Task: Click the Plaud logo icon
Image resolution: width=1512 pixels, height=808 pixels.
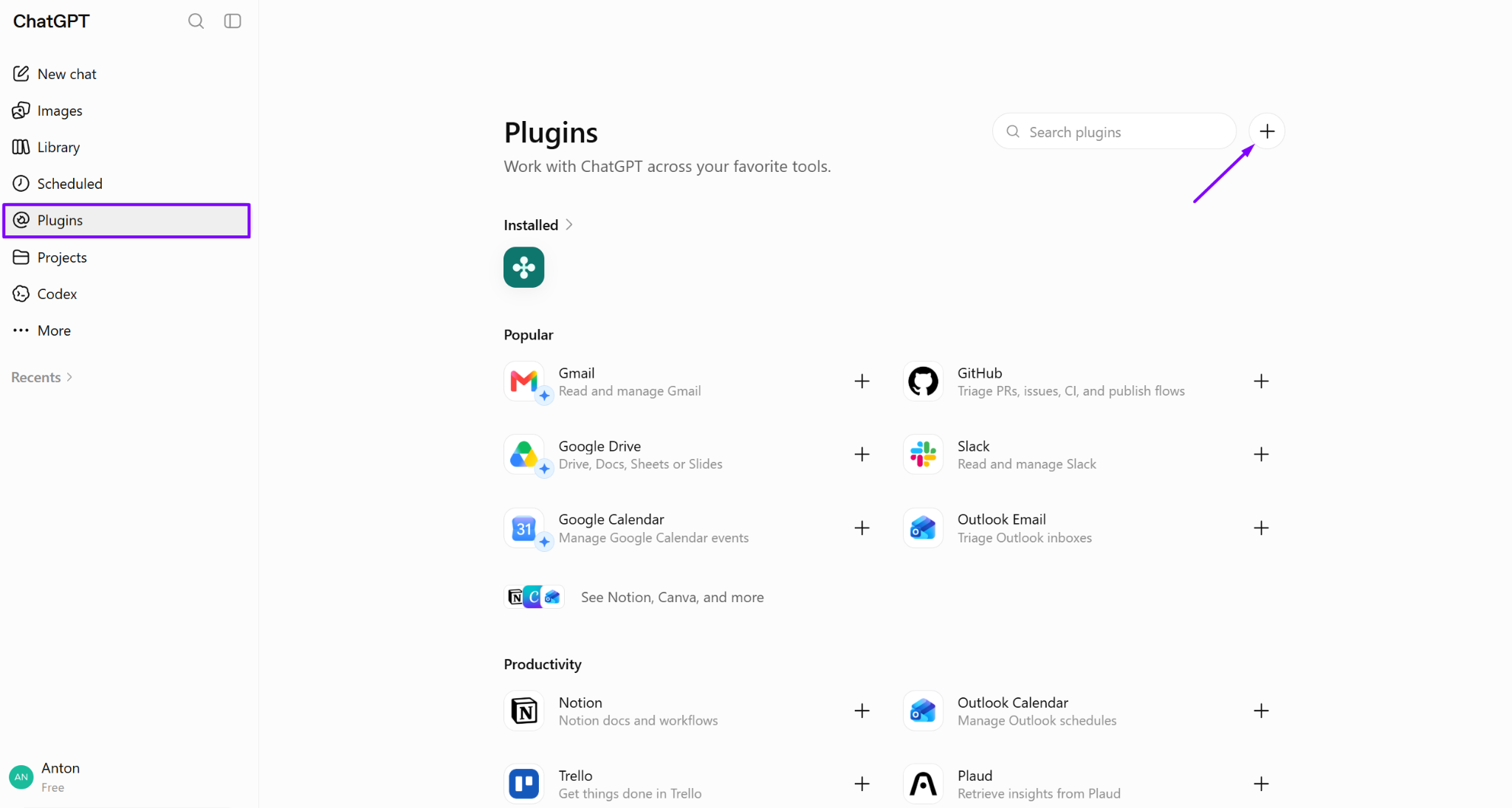Action: point(923,784)
